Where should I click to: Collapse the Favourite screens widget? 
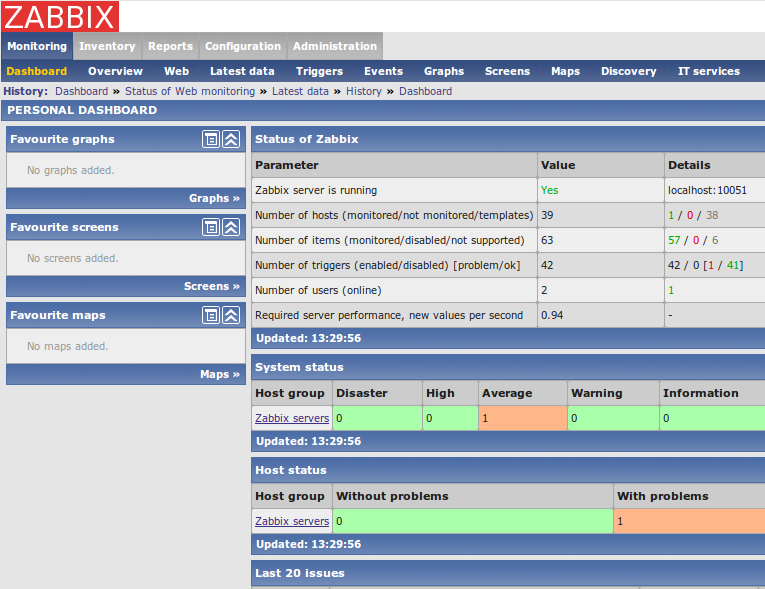point(231,227)
